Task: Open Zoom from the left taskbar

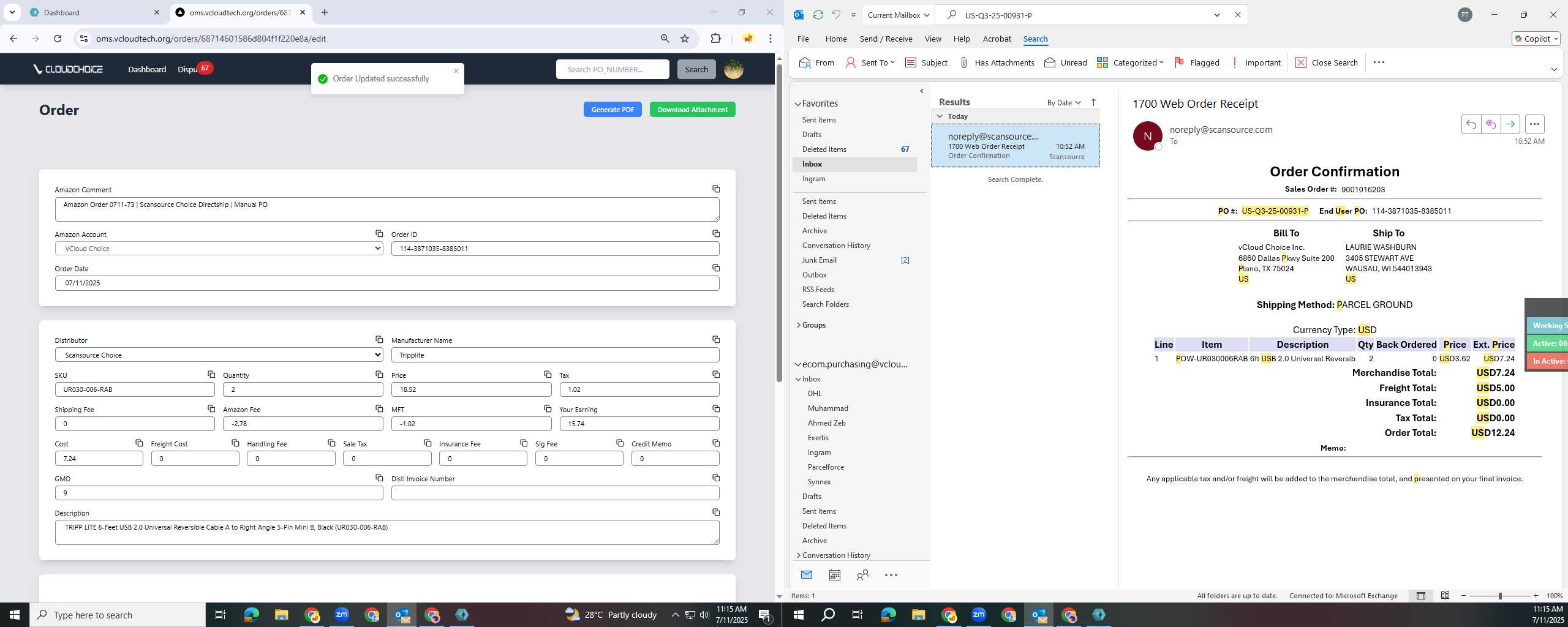Action: pyautogui.click(x=342, y=615)
